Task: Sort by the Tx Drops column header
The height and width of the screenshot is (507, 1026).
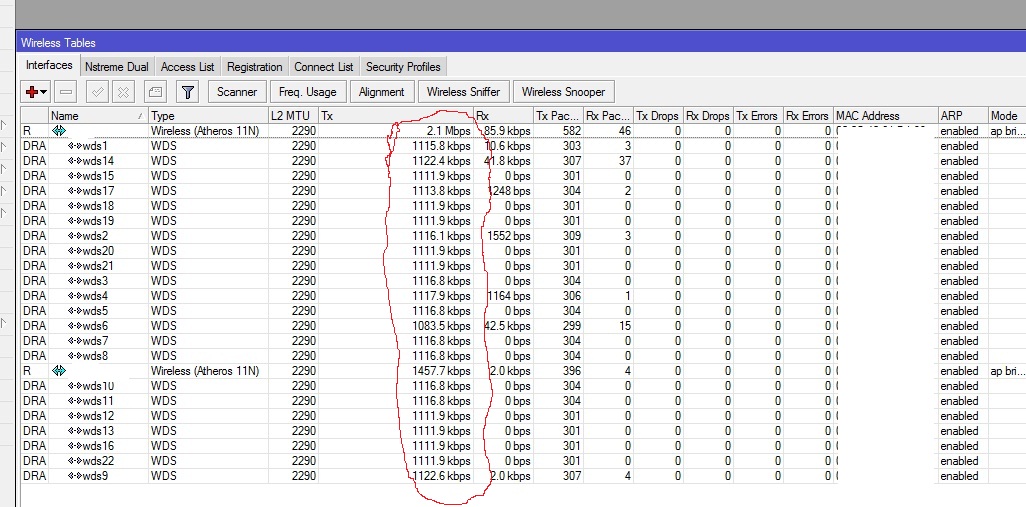Action: tap(657, 116)
